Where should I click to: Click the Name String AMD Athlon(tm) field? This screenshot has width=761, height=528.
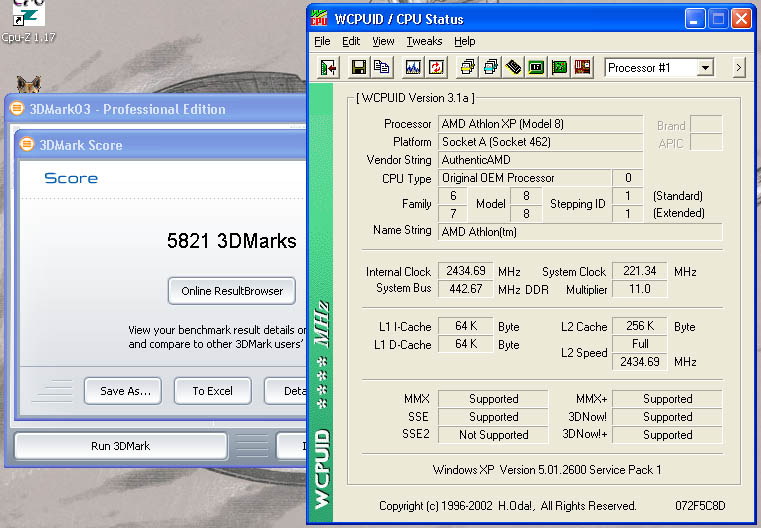(580, 231)
